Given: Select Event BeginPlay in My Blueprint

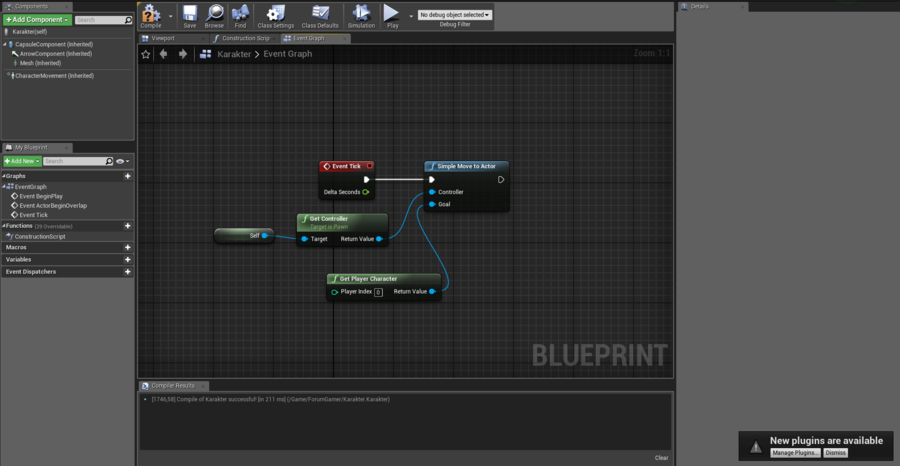Looking at the screenshot, I should [41, 196].
